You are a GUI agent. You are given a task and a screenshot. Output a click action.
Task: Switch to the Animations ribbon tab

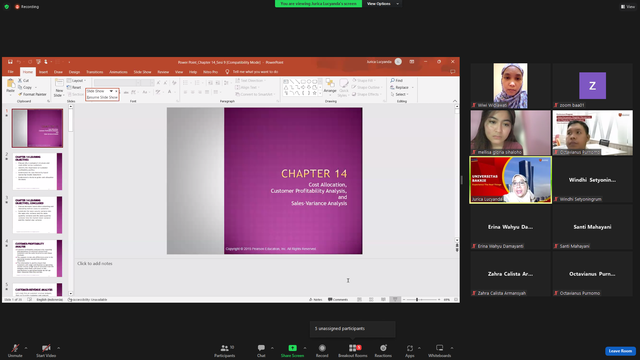118,72
